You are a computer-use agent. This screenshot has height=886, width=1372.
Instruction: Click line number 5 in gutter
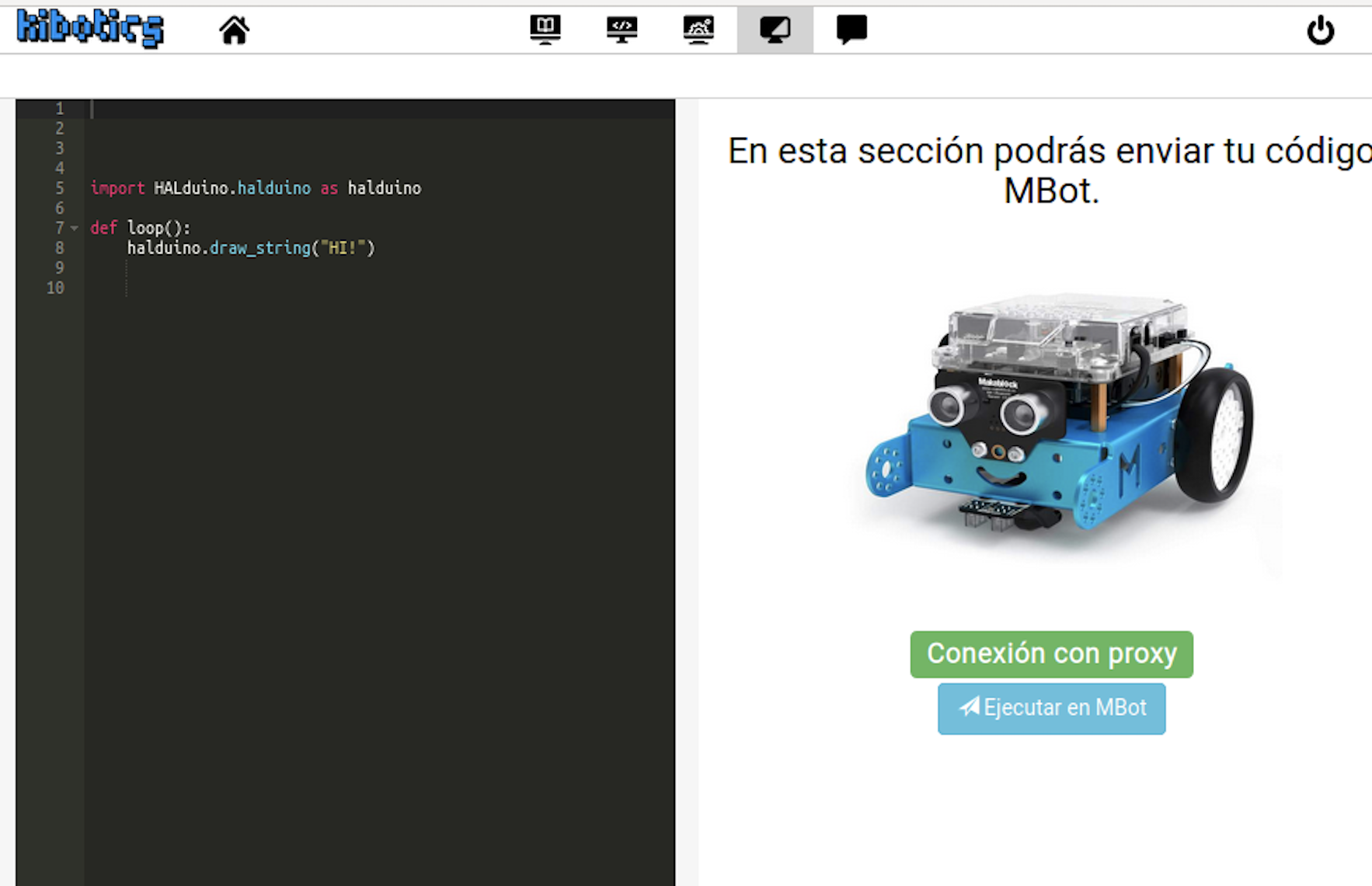(60, 188)
